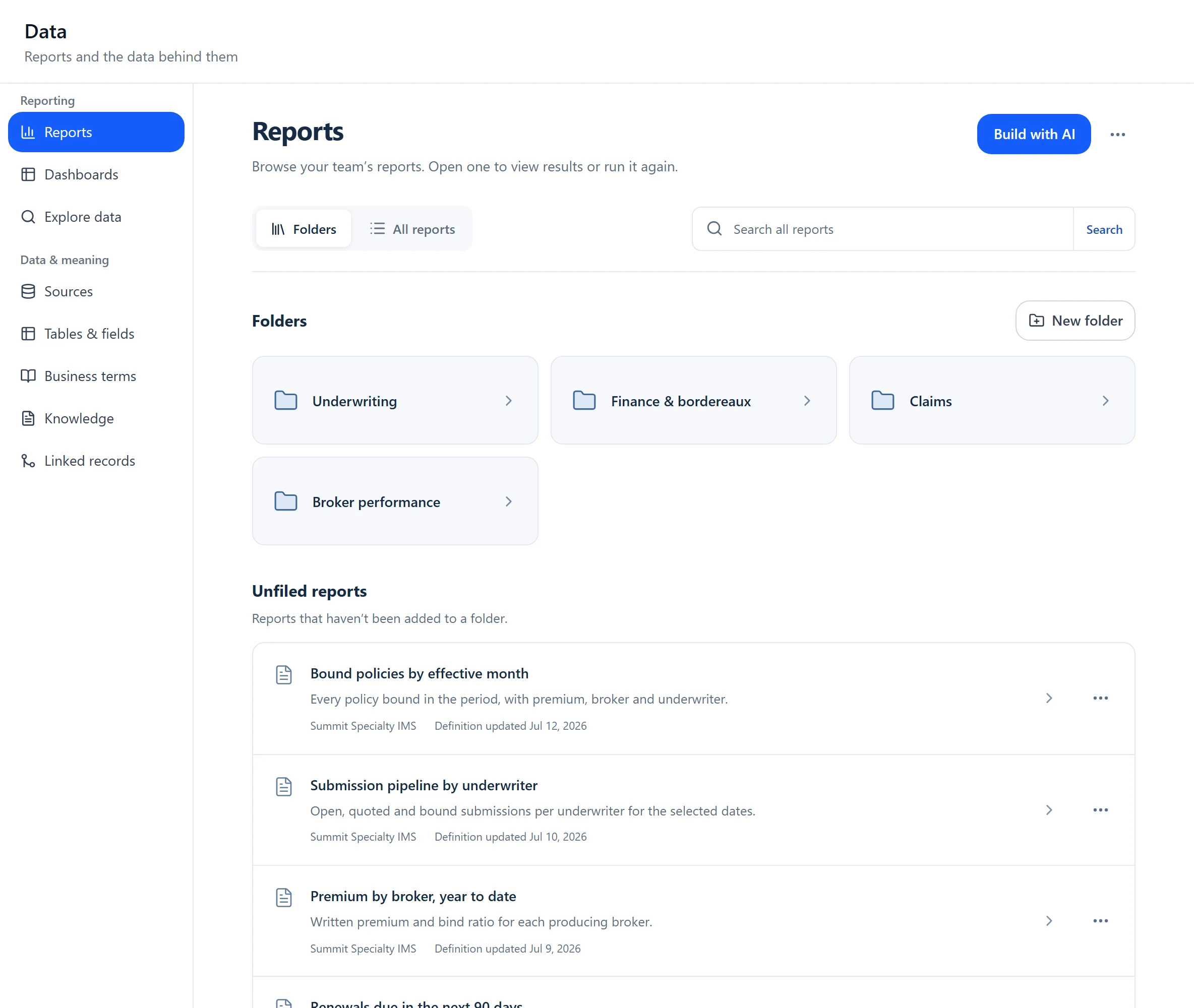Click 'Open, quoted and bound submissions' description
This screenshot has height=1008, width=1194.
pyautogui.click(x=532, y=811)
